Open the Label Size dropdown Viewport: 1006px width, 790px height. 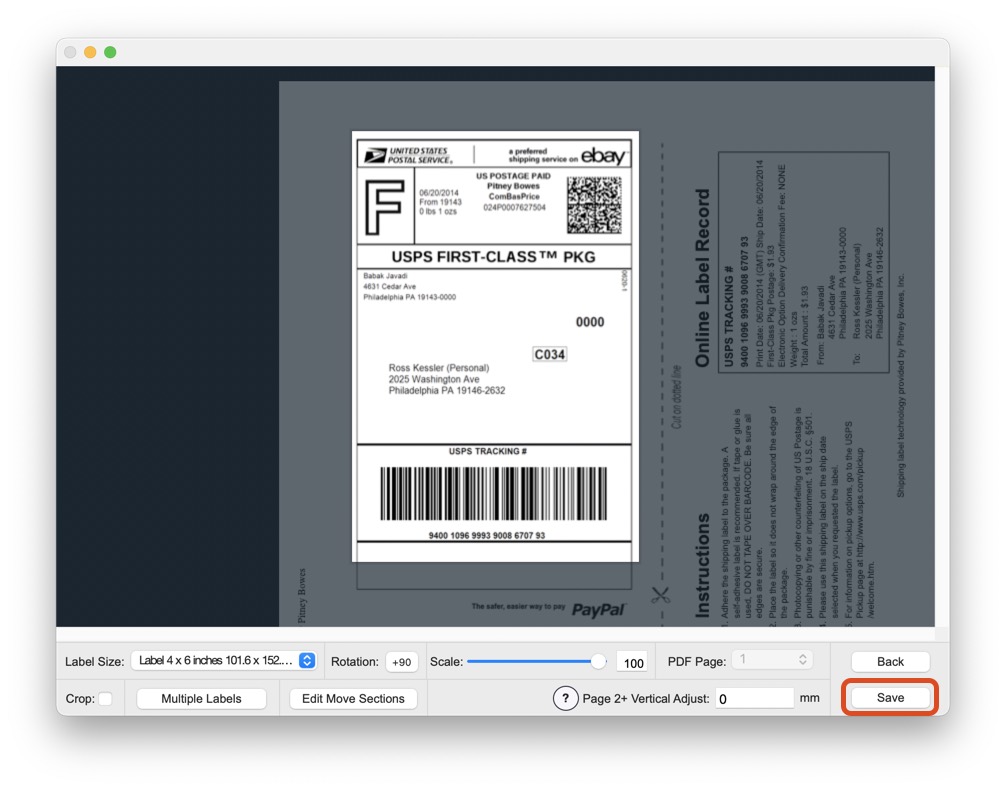pyautogui.click(x=224, y=661)
